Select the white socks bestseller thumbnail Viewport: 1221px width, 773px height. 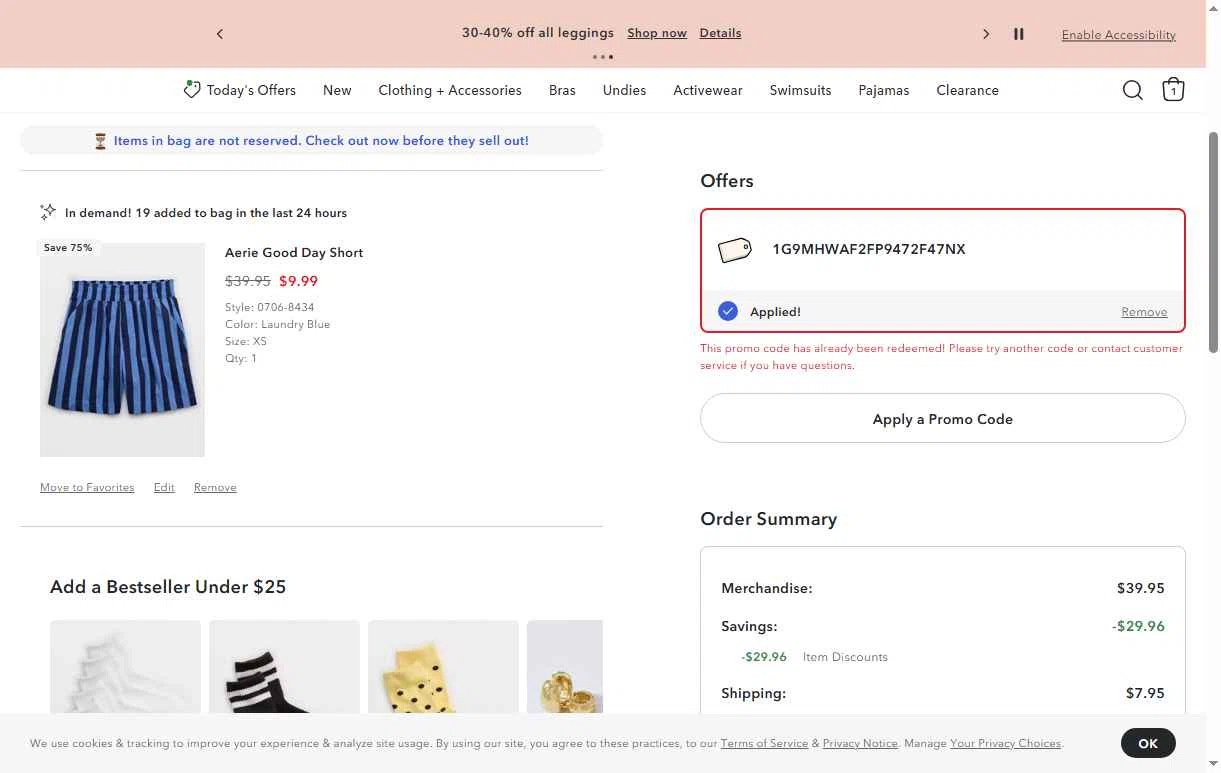[x=125, y=666]
